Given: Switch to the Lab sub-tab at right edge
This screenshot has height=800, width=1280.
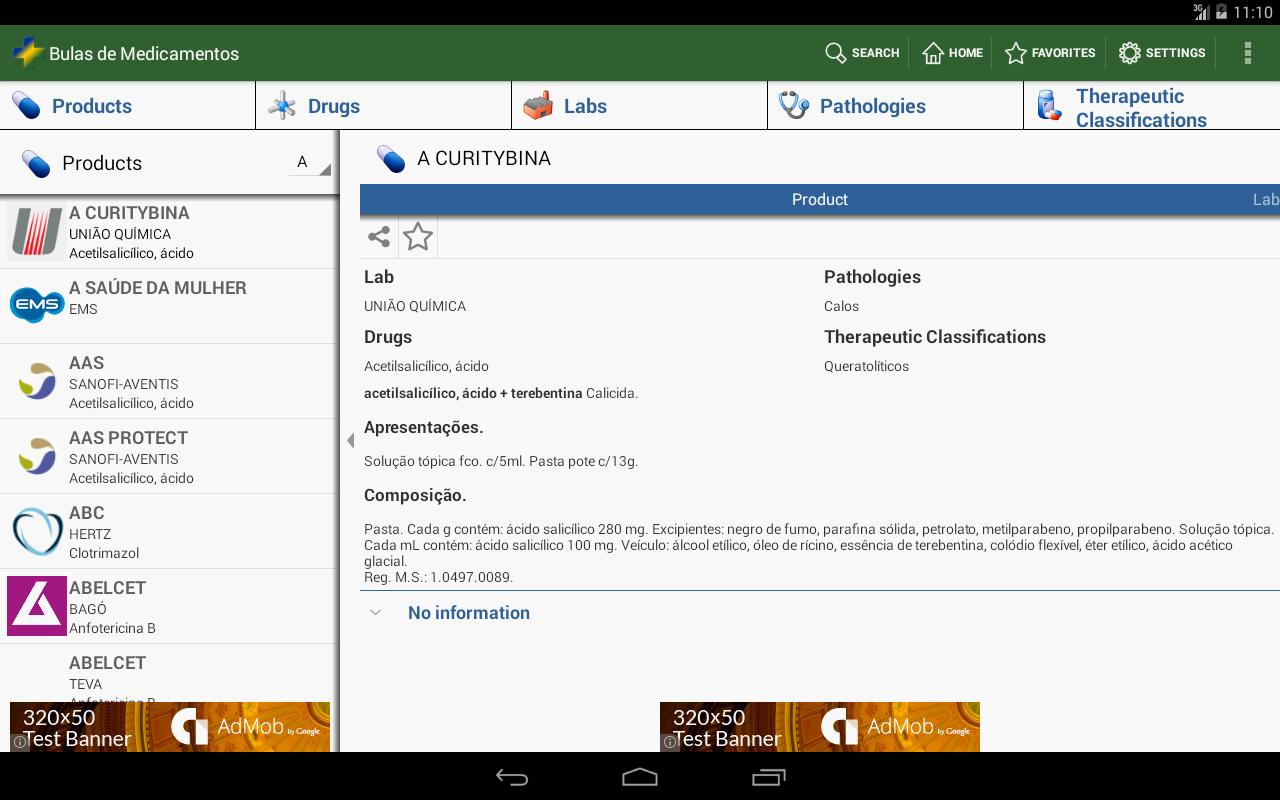Looking at the screenshot, I should (1265, 199).
